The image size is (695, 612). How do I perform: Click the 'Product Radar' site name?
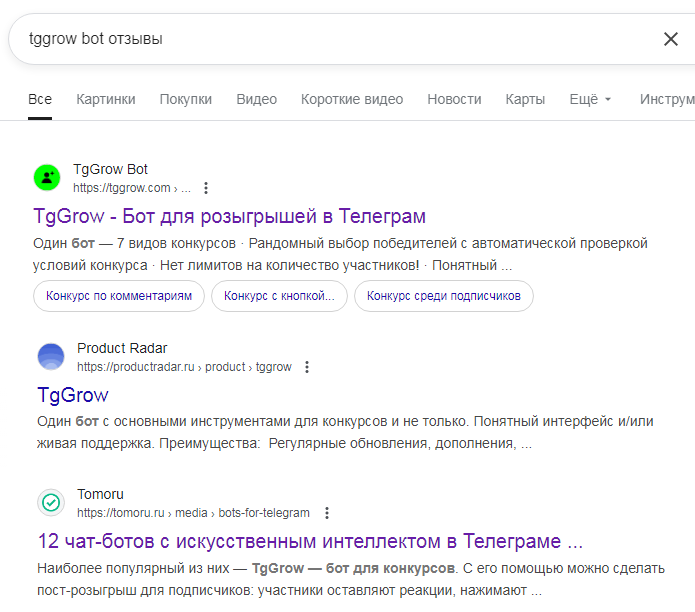pyautogui.click(x=122, y=348)
